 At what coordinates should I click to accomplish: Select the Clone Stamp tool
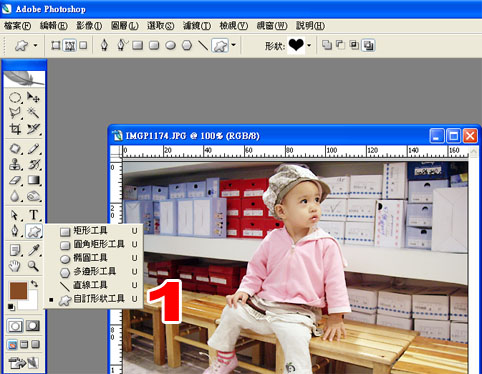pos(15,164)
